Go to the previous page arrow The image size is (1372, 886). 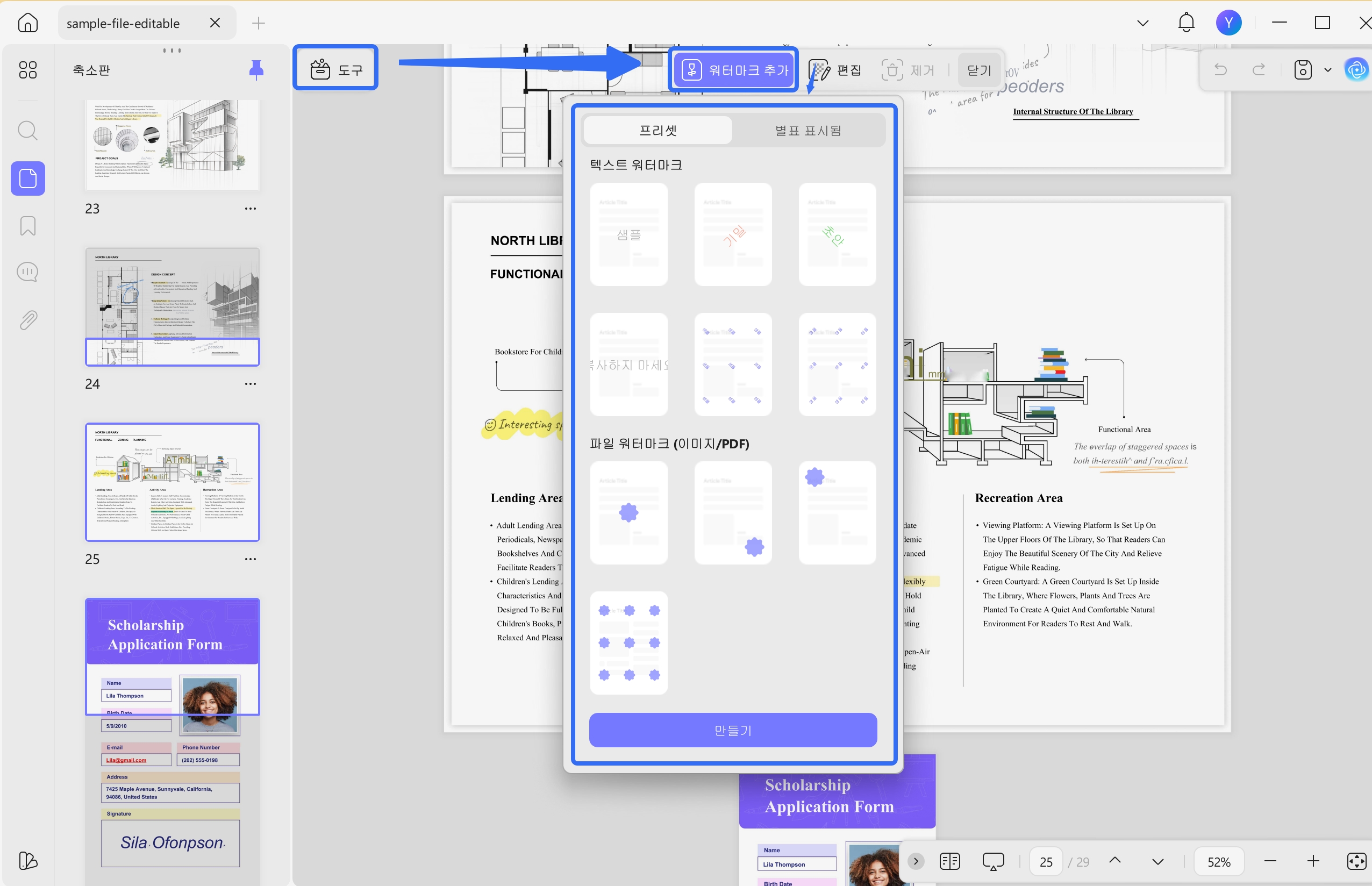(x=1115, y=861)
